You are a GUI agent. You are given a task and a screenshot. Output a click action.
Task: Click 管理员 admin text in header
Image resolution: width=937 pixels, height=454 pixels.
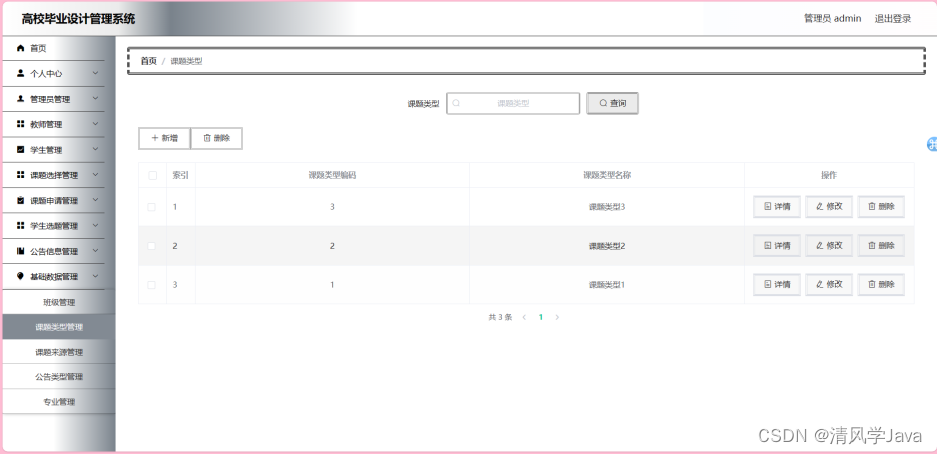832,19
